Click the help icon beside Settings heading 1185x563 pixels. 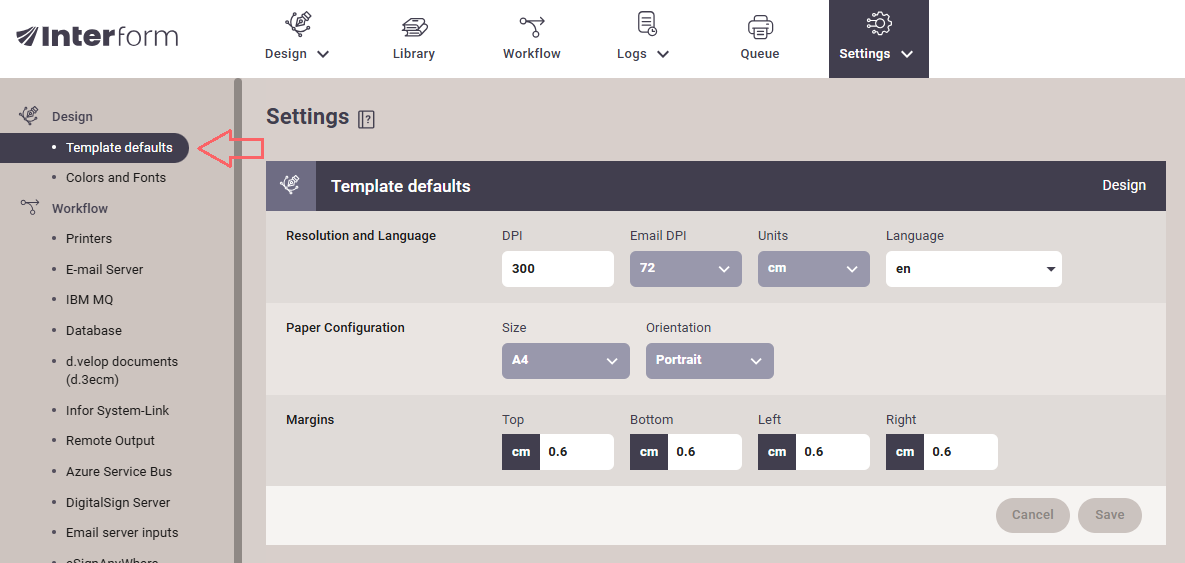366,119
